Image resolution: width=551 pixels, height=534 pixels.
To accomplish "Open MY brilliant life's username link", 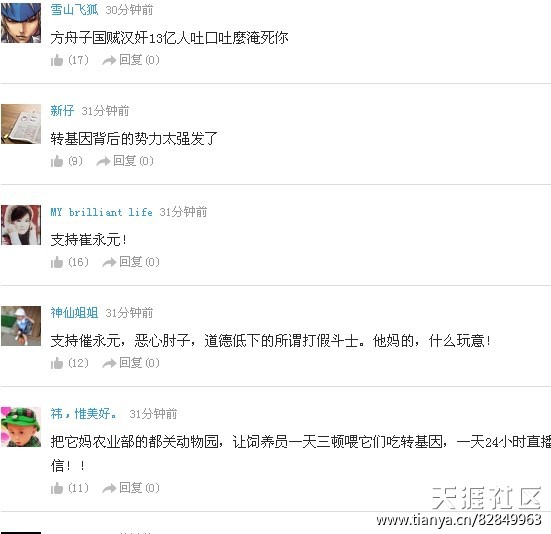I will pyautogui.click(x=102, y=212).
